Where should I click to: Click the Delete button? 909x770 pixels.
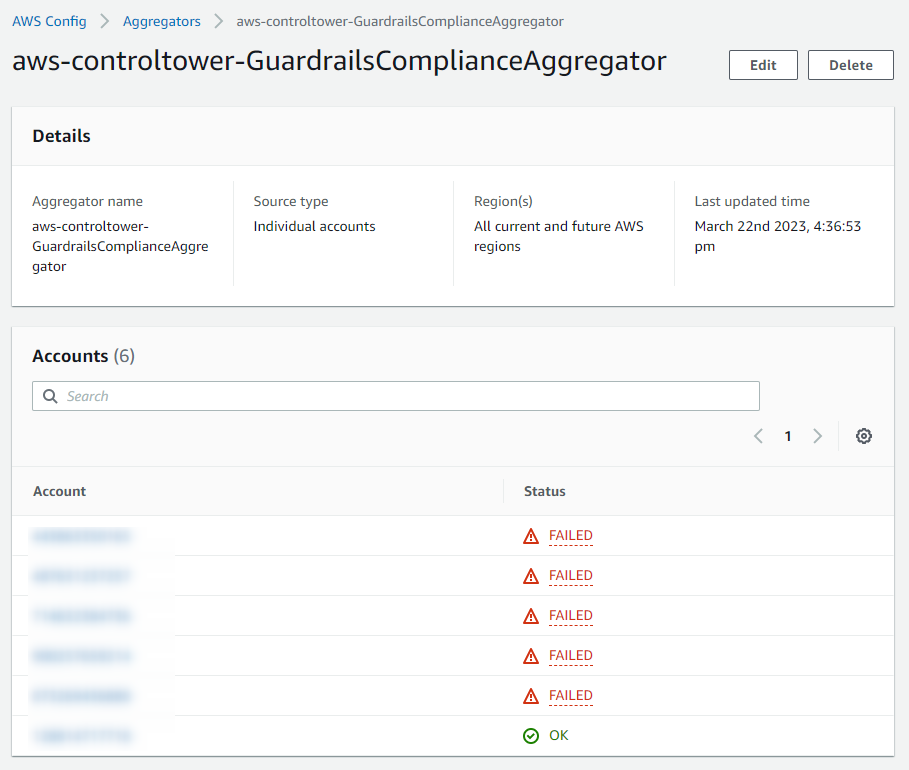850,65
